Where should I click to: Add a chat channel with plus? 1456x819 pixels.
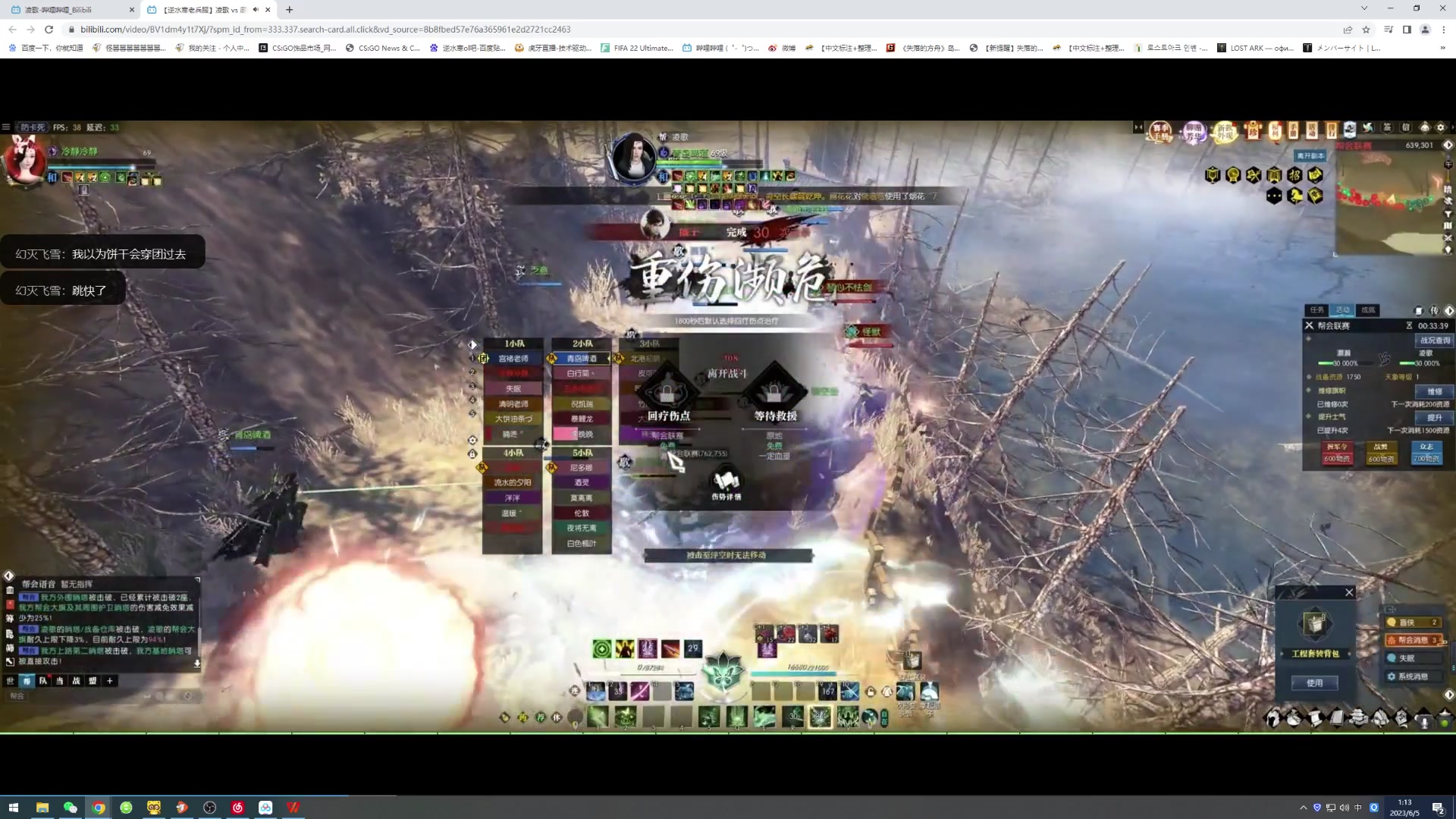(x=110, y=681)
